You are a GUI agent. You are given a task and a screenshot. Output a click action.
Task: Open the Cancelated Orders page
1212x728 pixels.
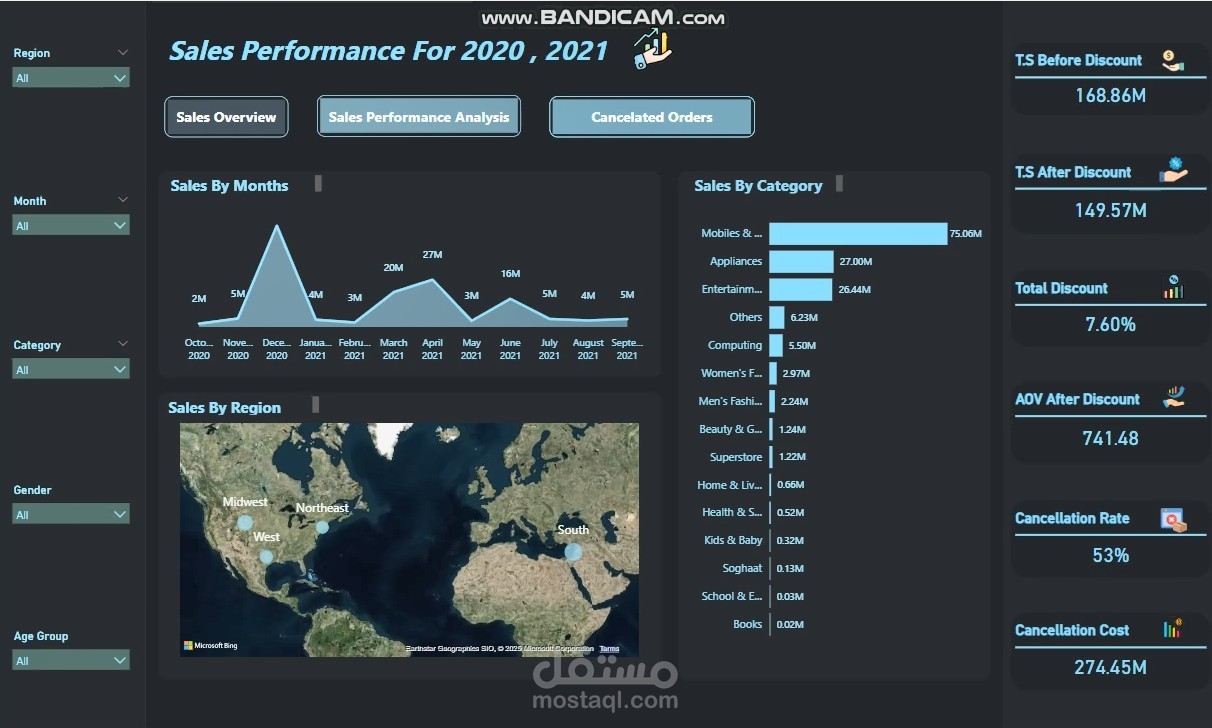pyautogui.click(x=651, y=116)
